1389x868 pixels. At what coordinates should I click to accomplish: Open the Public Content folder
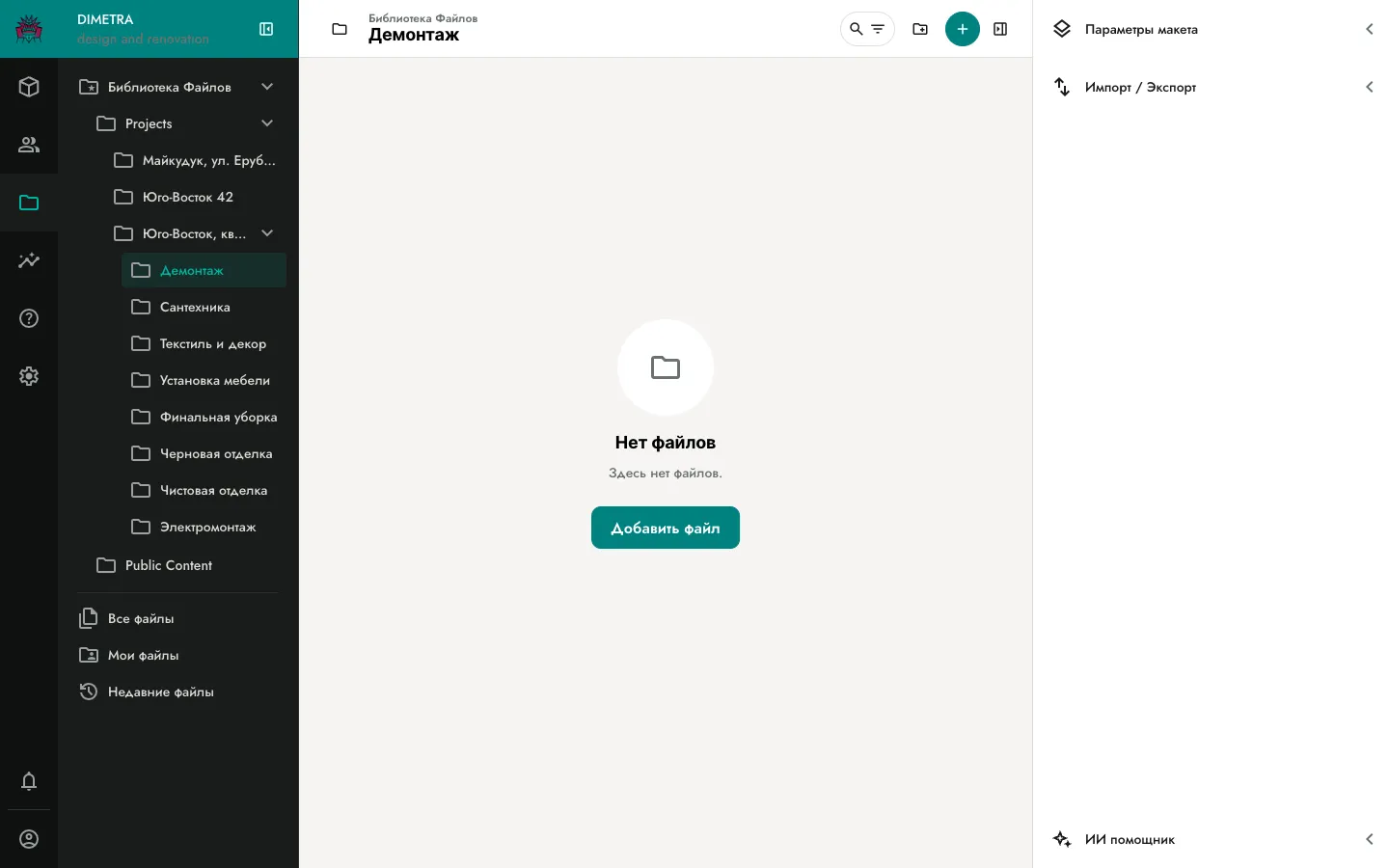point(186,565)
